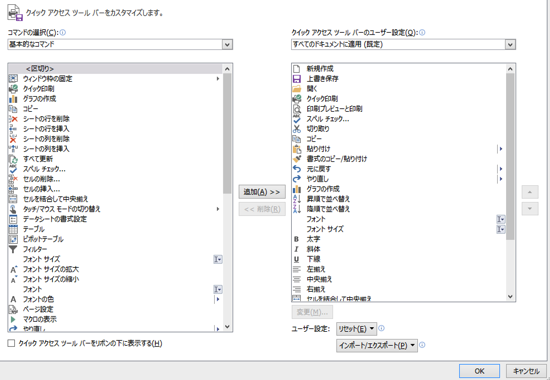The height and width of the screenshot is (380, 550).
Task: Click the クイック印刷 icon in the left command list
Action: [x=13, y=89]
